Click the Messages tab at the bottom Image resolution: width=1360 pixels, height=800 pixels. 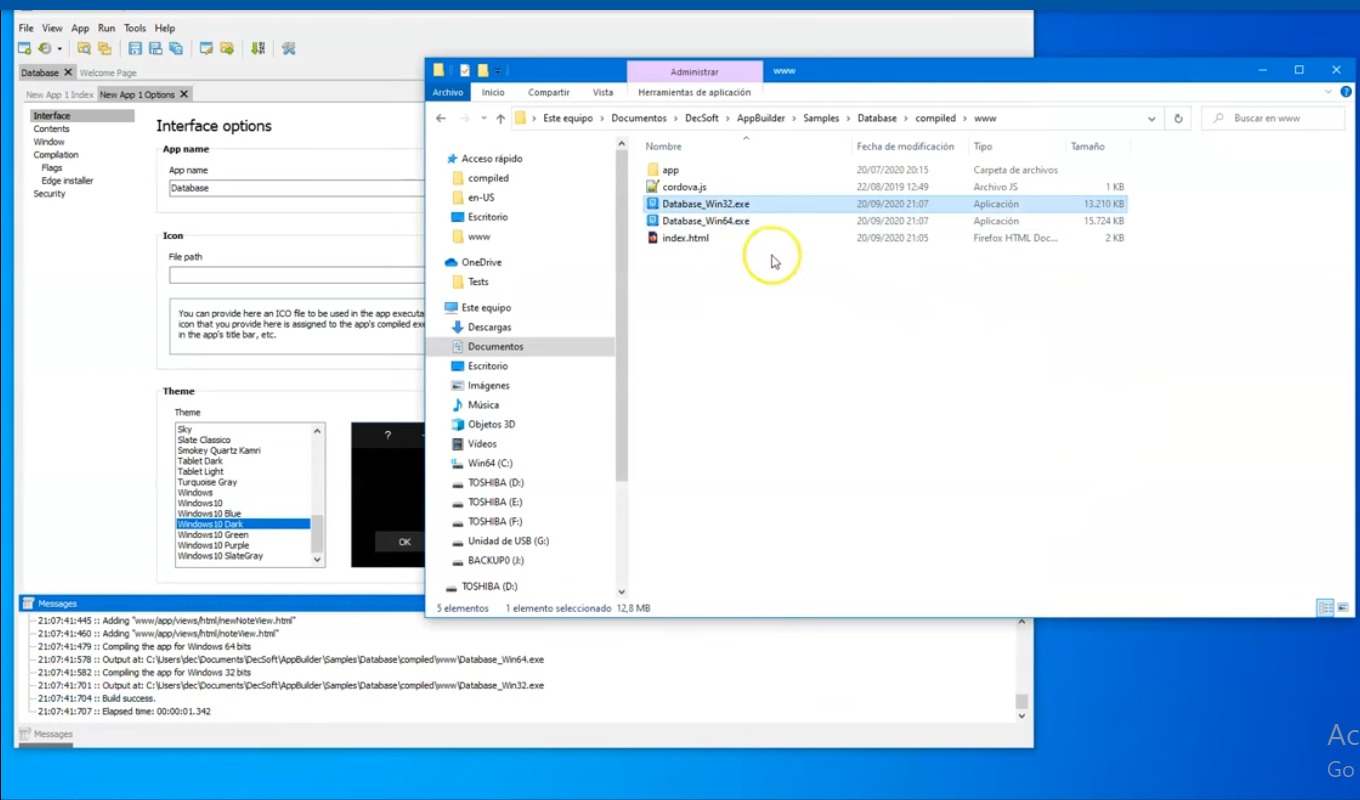coord(46,734)
